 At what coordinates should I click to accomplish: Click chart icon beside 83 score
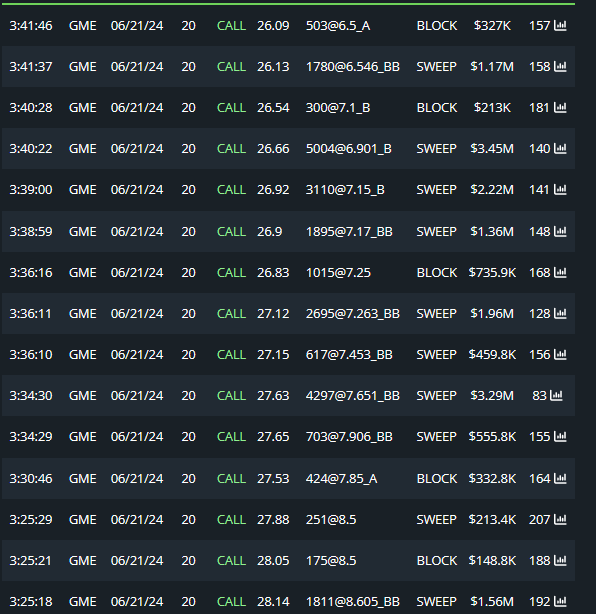556,395
